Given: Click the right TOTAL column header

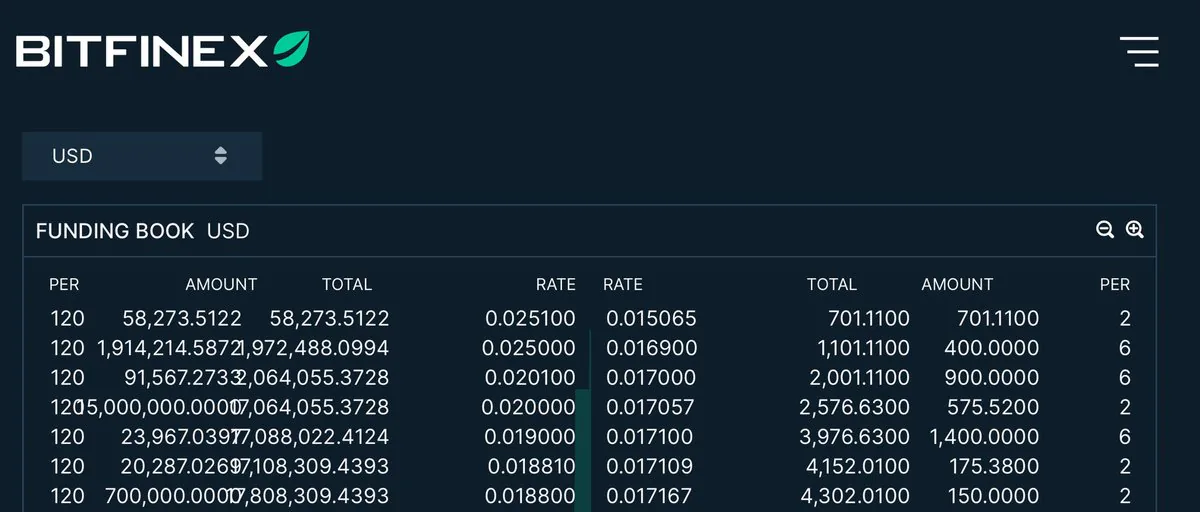Looking at the screenshot, I should tap(832, 285).
